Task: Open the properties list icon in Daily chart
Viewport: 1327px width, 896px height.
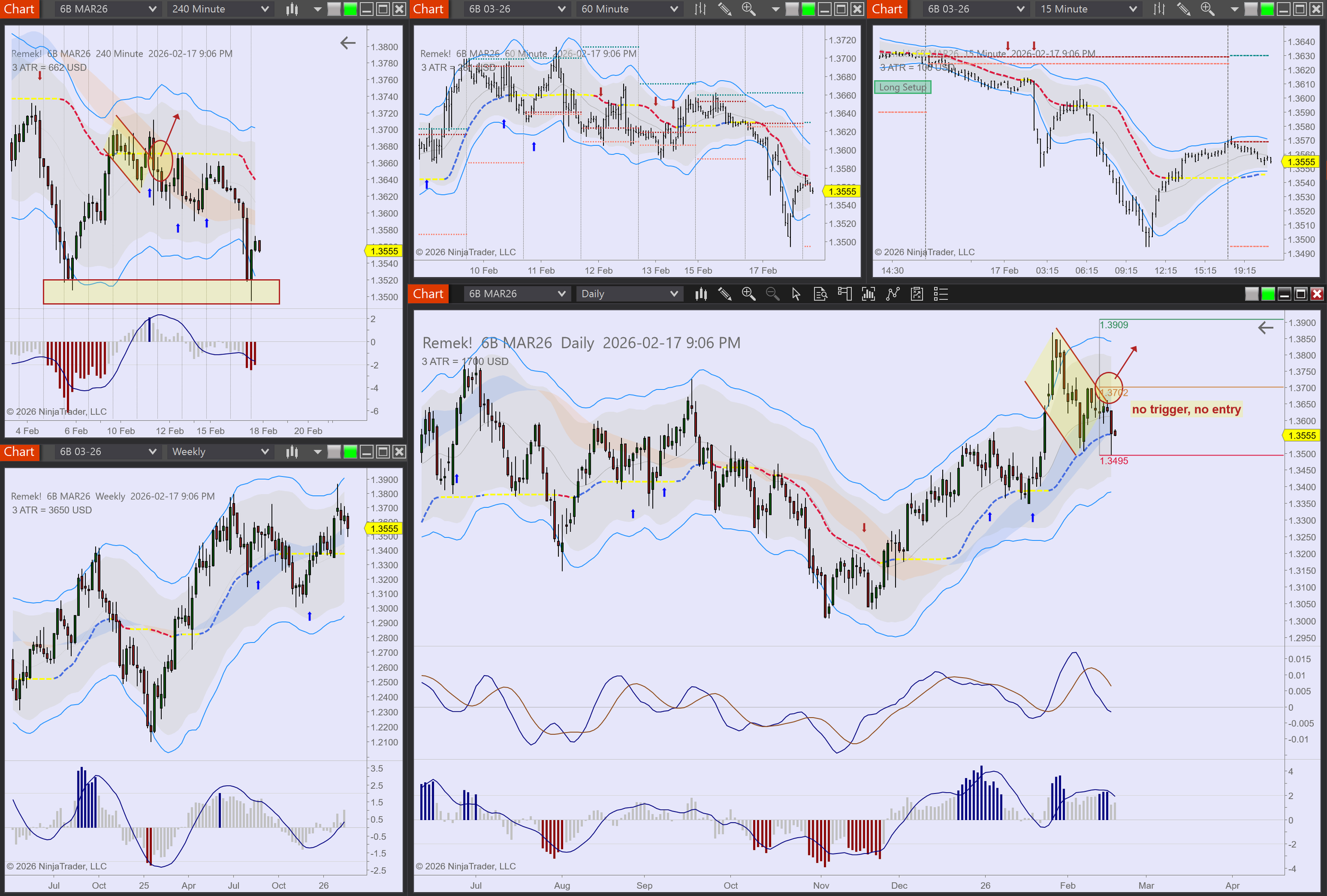Action: click(x=941, y=294)
